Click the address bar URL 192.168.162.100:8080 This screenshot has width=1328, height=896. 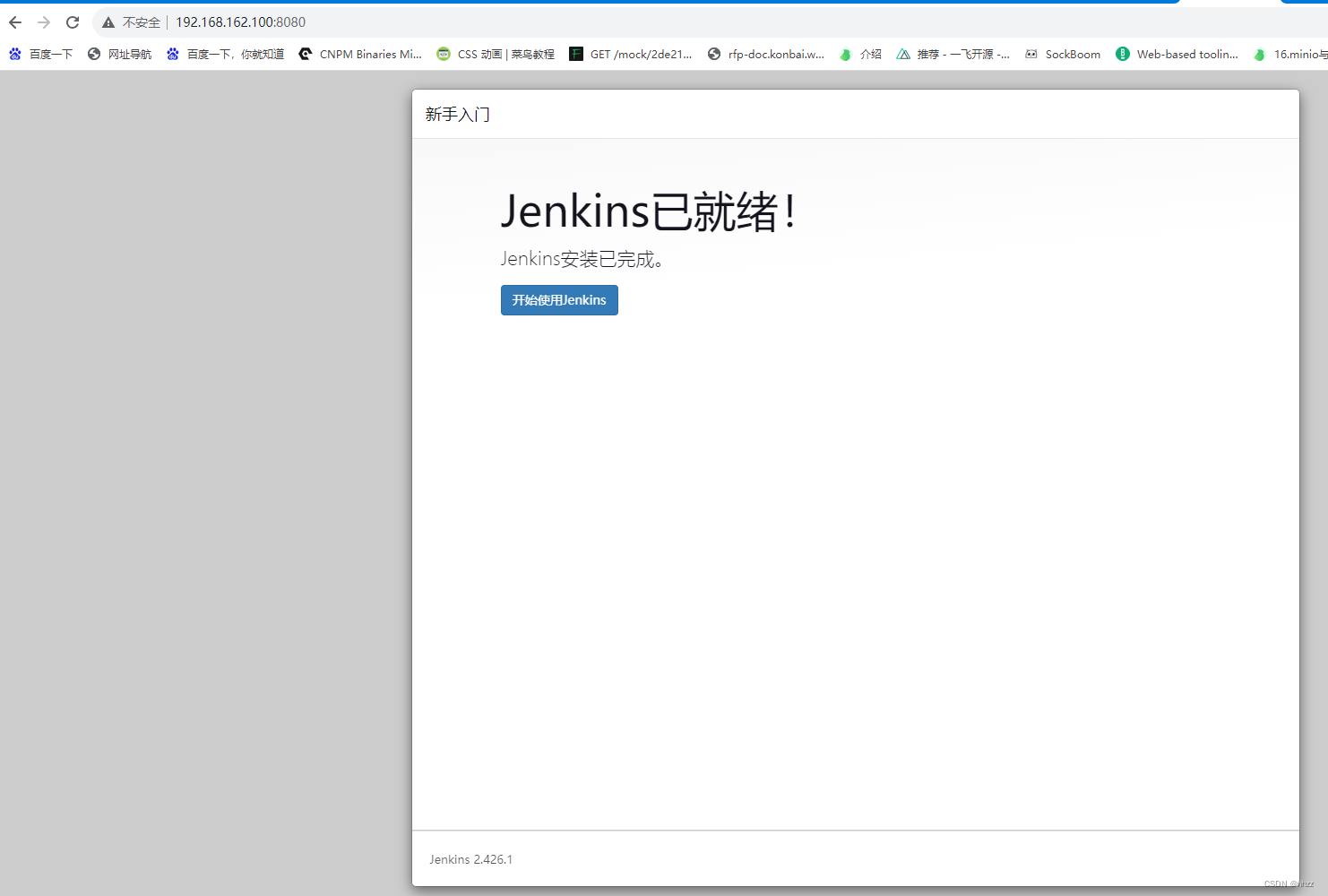pos(240,22)
